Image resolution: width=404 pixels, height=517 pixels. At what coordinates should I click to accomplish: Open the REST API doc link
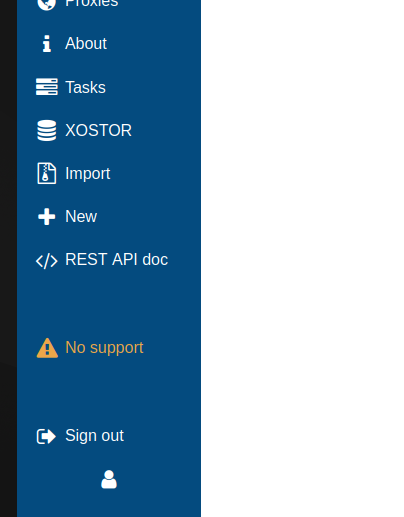[117, 260]
